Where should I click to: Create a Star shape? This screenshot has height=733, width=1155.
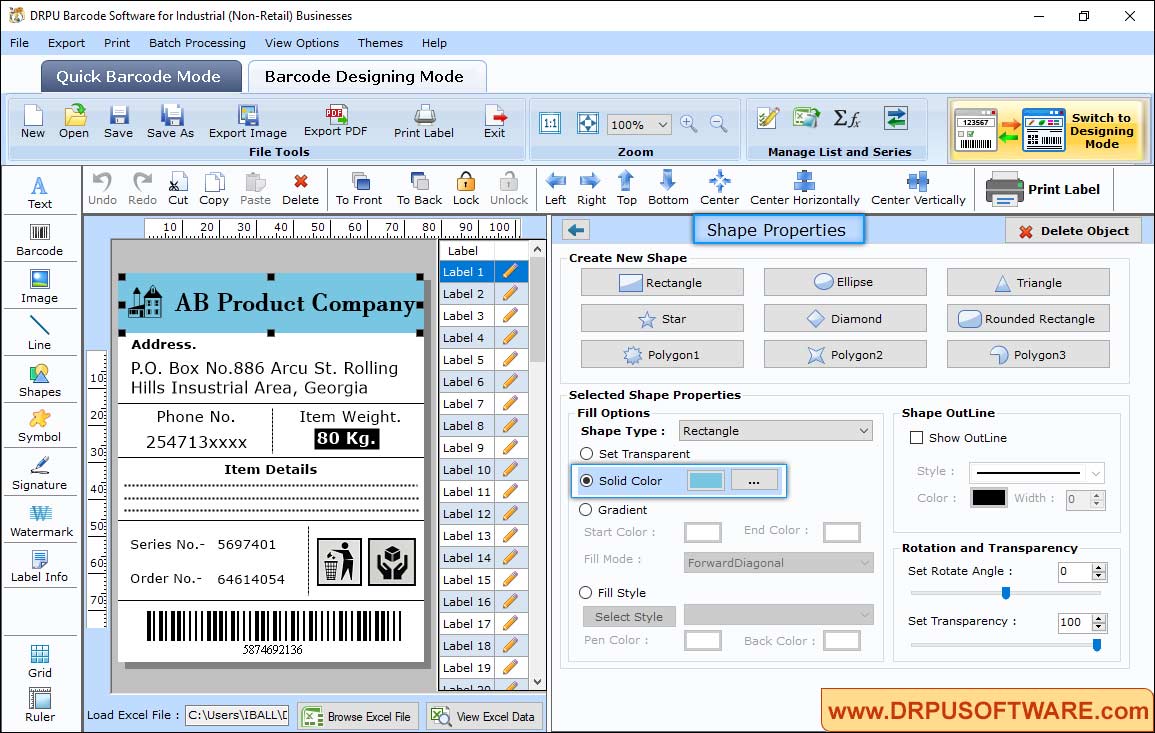pyautogui.click(x=662, y=319)
